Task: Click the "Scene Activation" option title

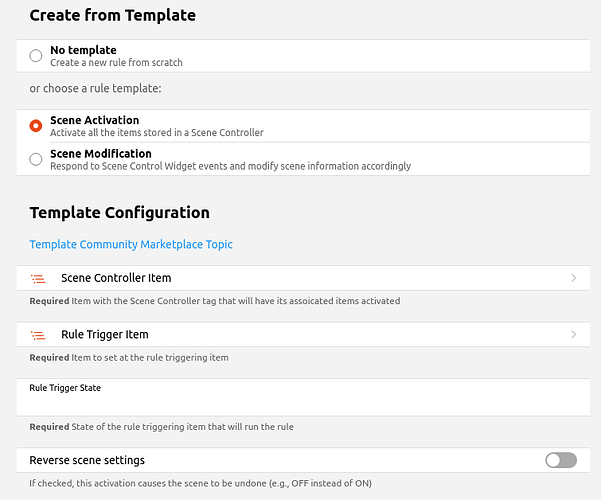Action: [94, 120]
